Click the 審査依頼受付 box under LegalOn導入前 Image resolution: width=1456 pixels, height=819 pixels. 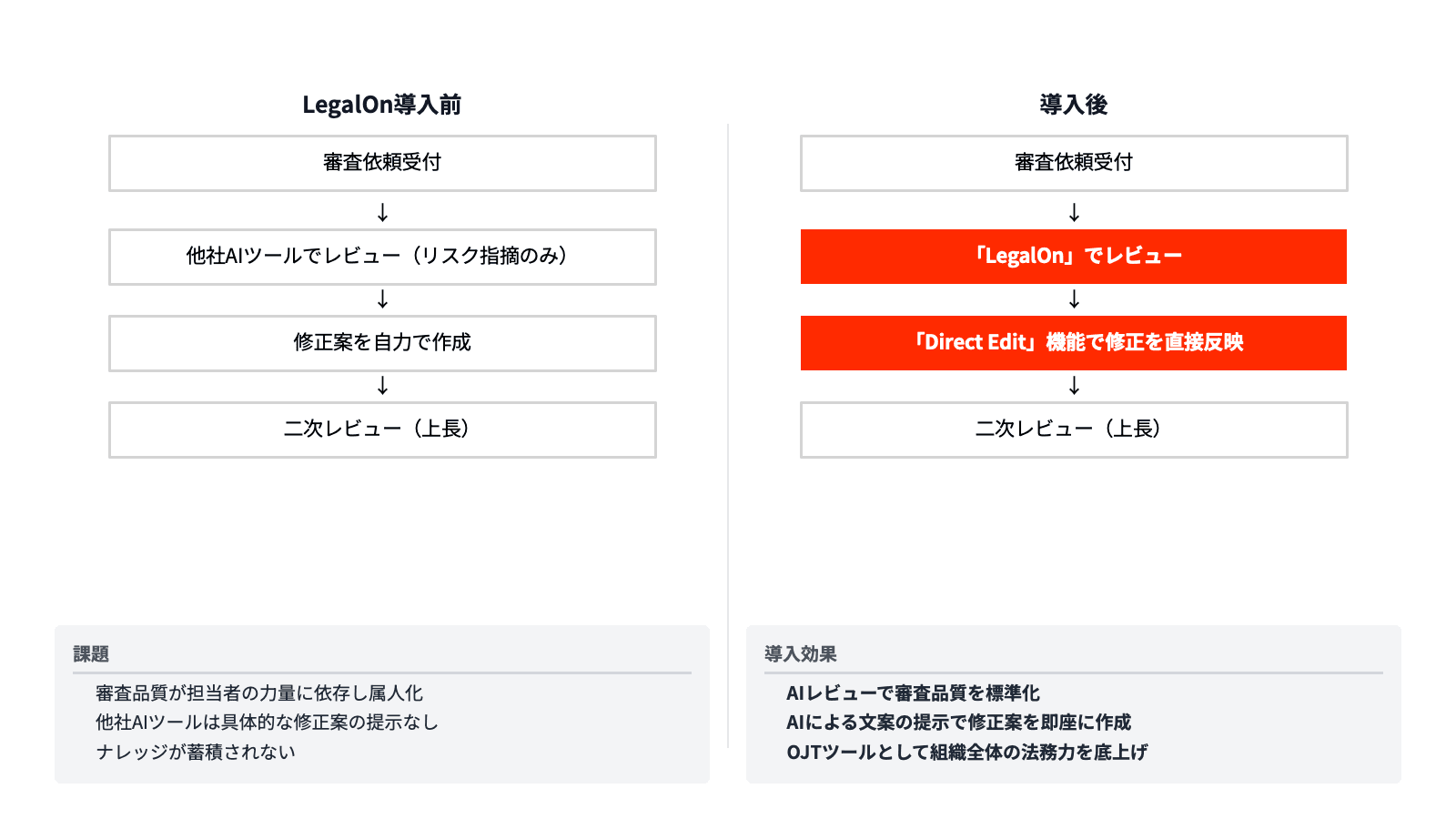click(x=382, y=163)
